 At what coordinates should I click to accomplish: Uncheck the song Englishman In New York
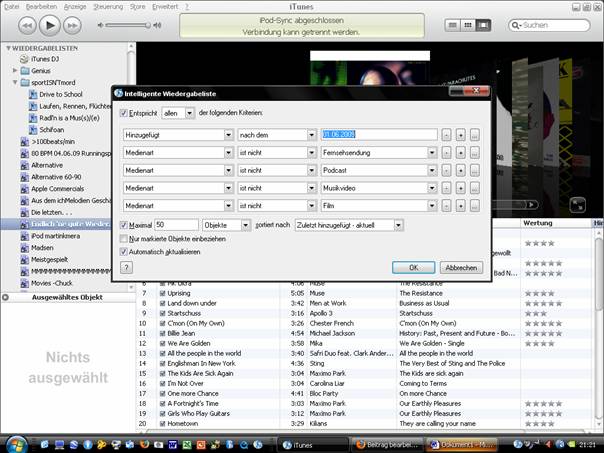[x=163, y=364]
